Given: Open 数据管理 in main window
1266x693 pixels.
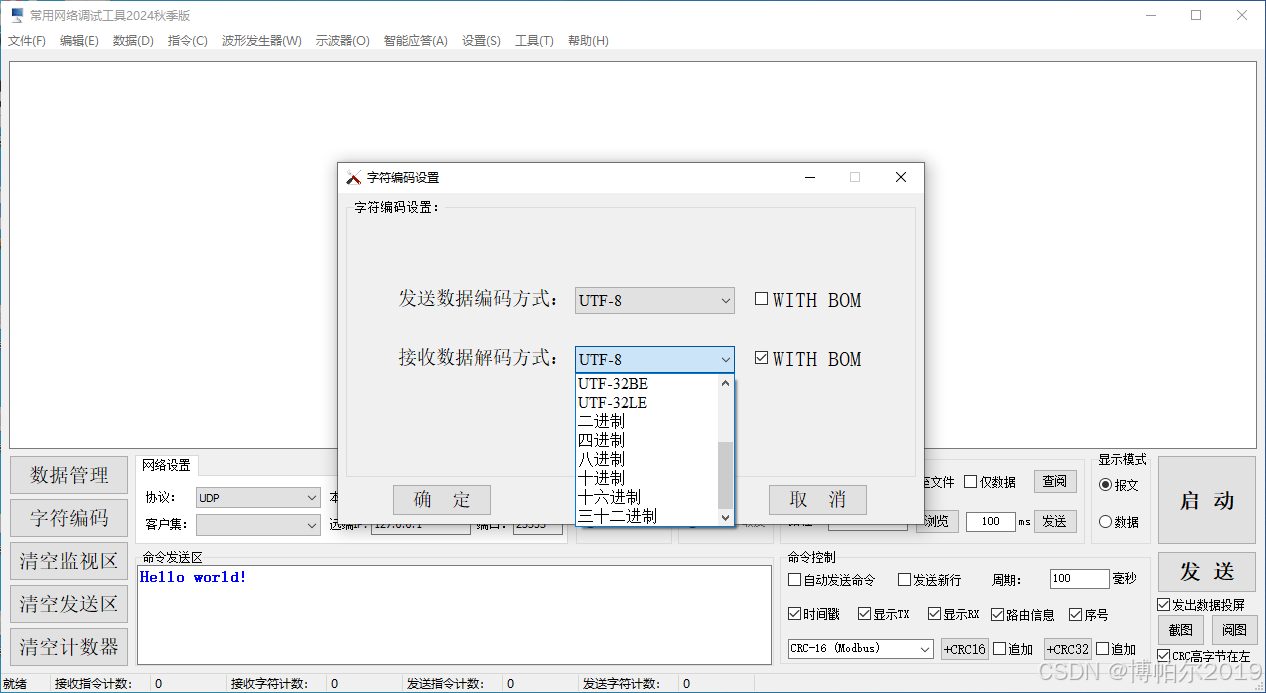Looking at the screenshot, I should [x=69, y=475].
